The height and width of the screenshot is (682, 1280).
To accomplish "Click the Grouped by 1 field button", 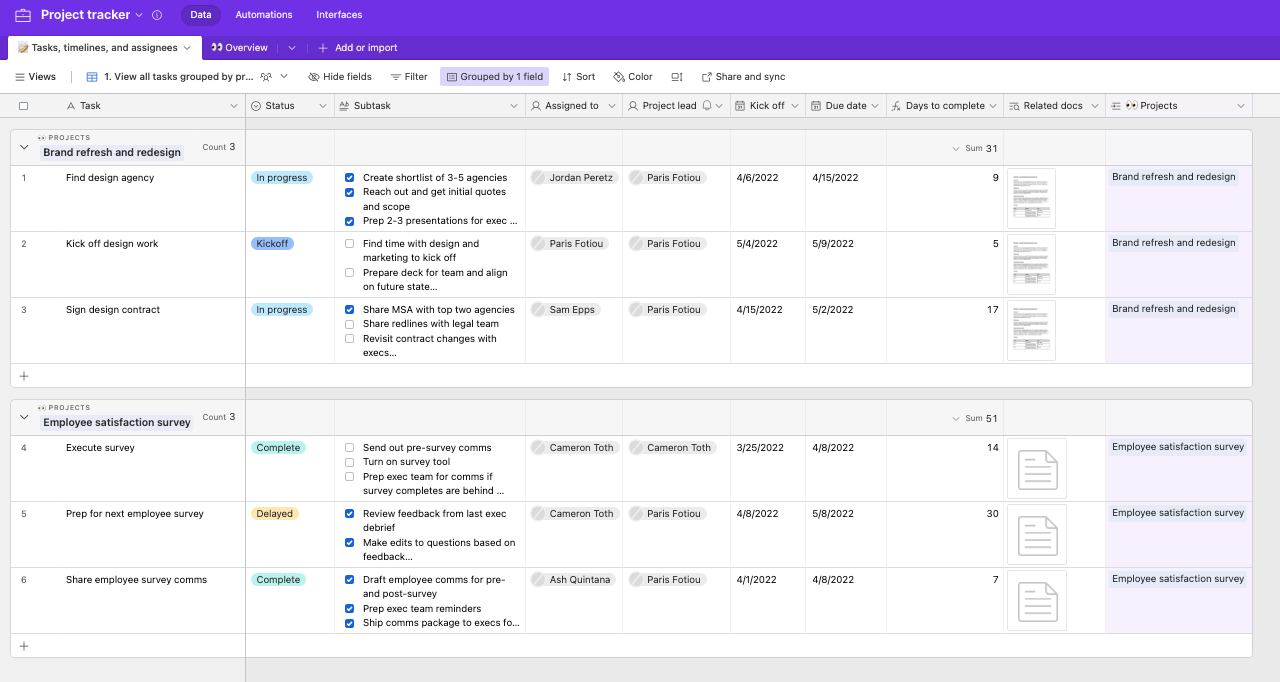I will [494, 77].
